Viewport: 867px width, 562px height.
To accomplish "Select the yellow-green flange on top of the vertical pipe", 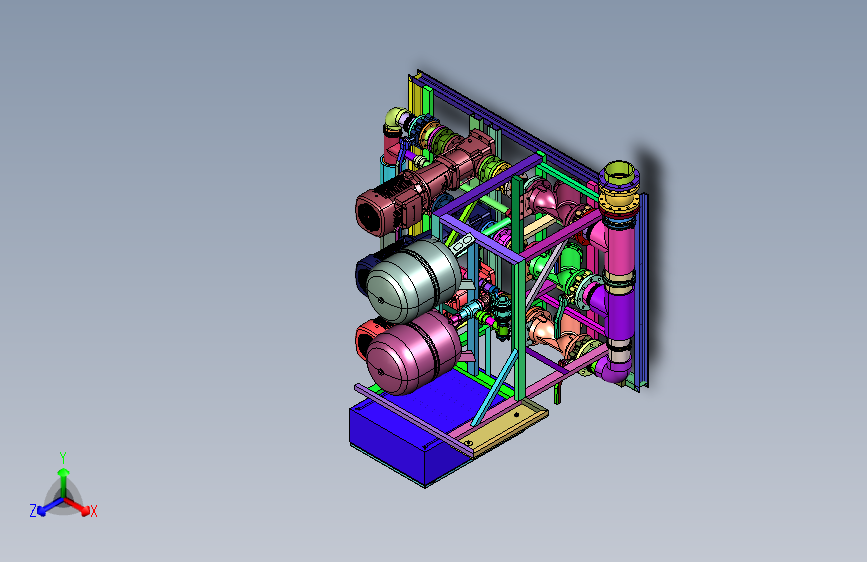I will 619,174.
